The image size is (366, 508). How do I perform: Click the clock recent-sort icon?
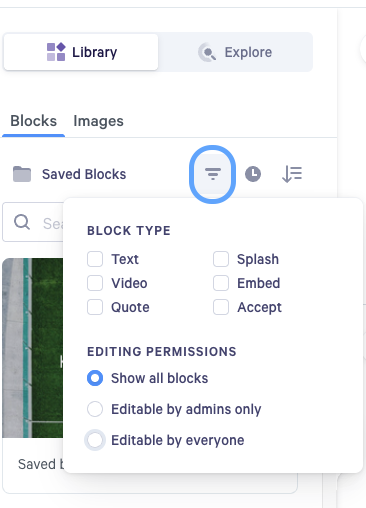253,174
